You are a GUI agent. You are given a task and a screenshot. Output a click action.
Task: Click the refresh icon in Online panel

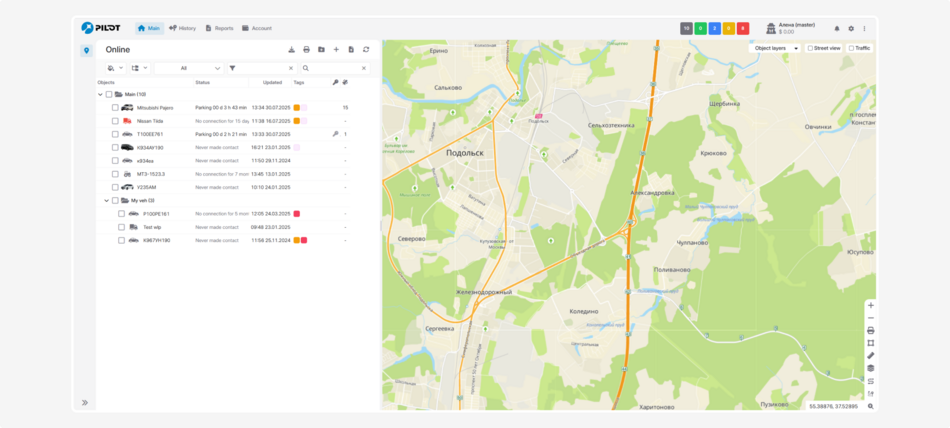coord(366,49)
